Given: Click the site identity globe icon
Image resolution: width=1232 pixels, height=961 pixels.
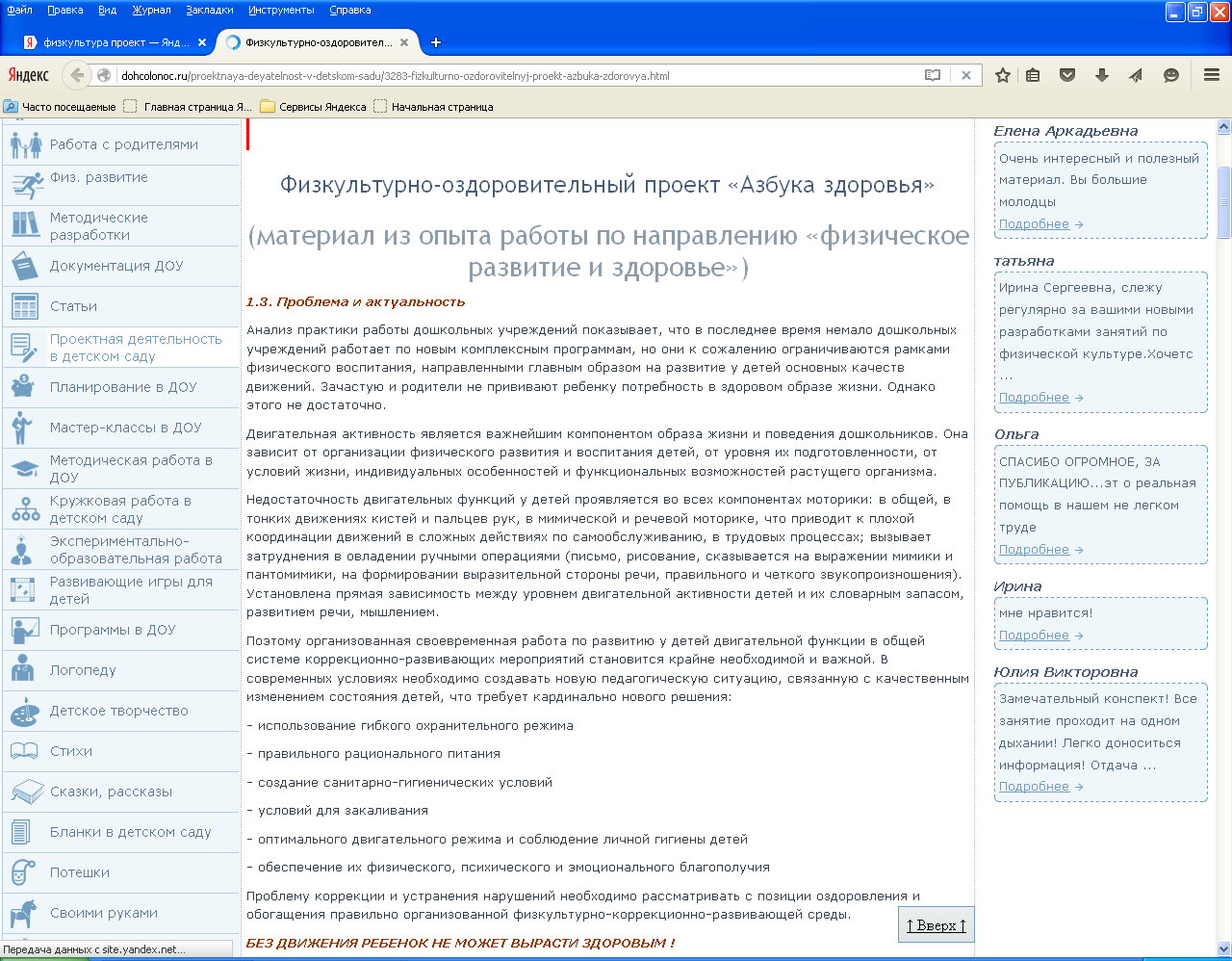Looking at the screenshot, I should [x=105, y=75].
